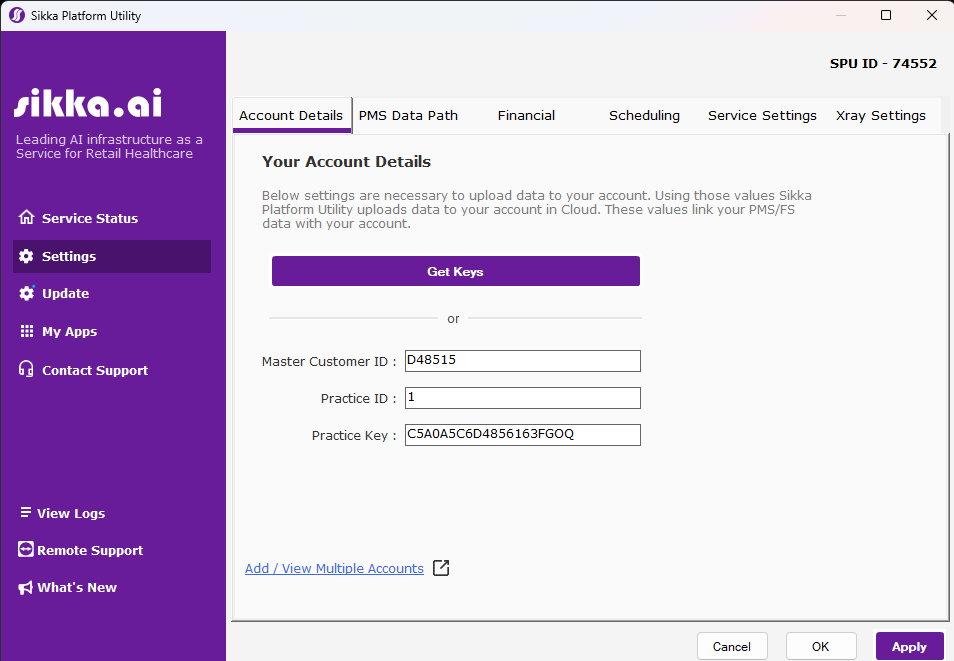Click the Get Keys button
This screenshot has width=954, height=661.
pyautogui.click(x=456, y=271)
